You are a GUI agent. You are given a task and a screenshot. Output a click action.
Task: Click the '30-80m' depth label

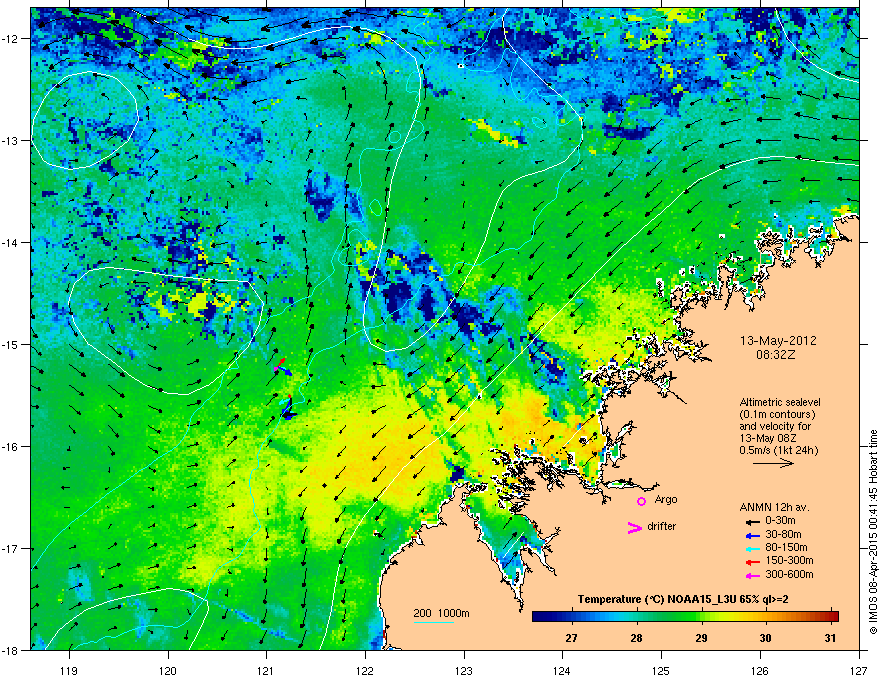(x=783, y=534)
